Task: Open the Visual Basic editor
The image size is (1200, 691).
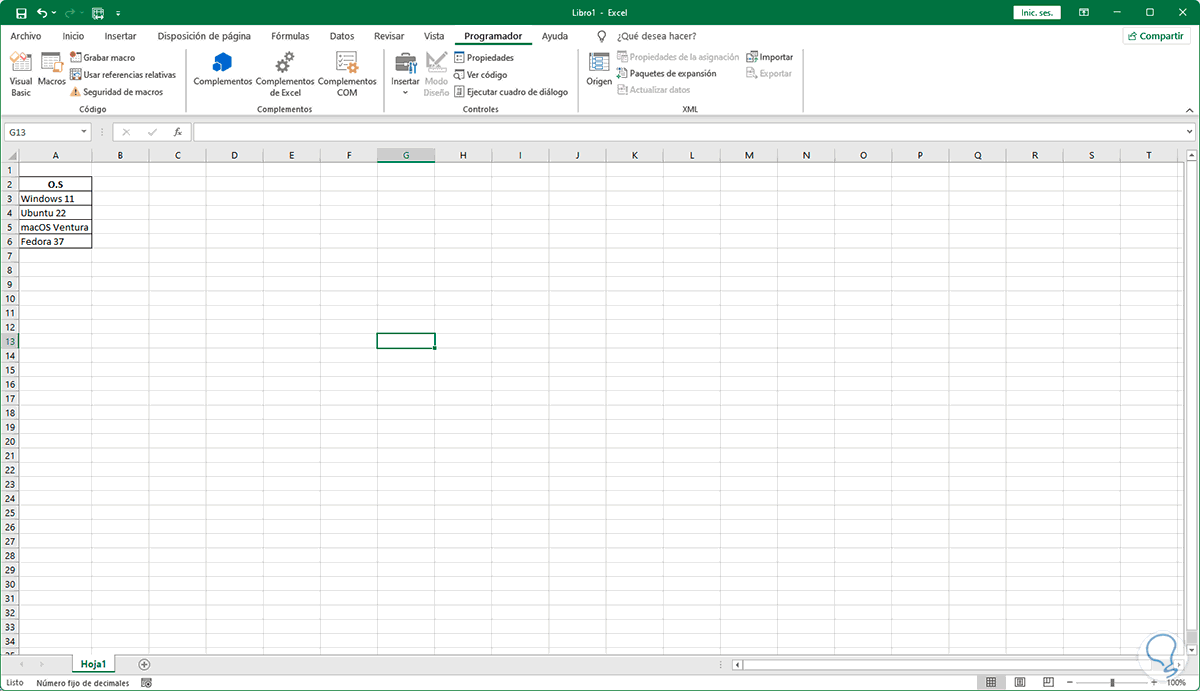Action: [x=21, y=75]
